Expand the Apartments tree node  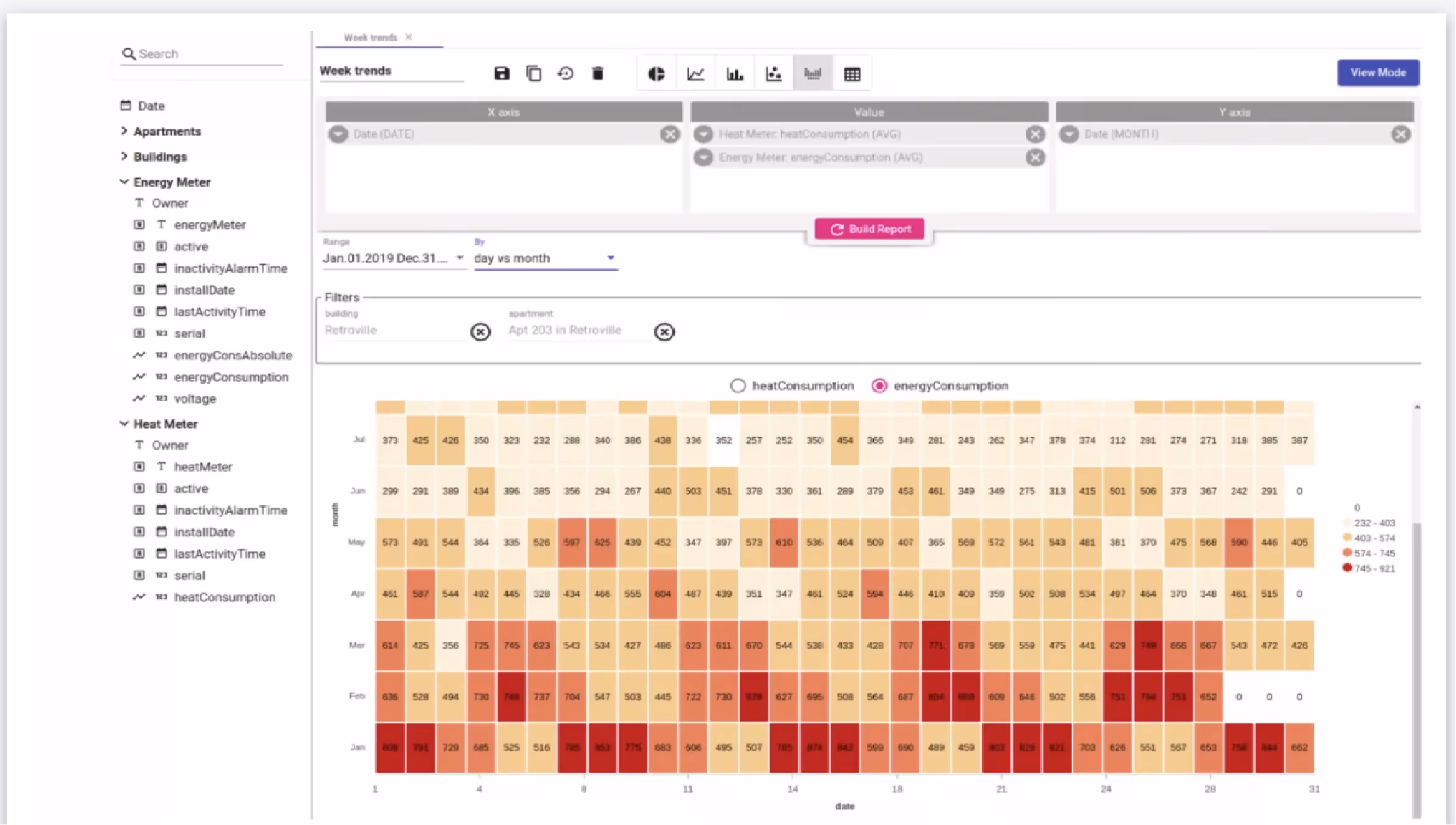point(124,131)
